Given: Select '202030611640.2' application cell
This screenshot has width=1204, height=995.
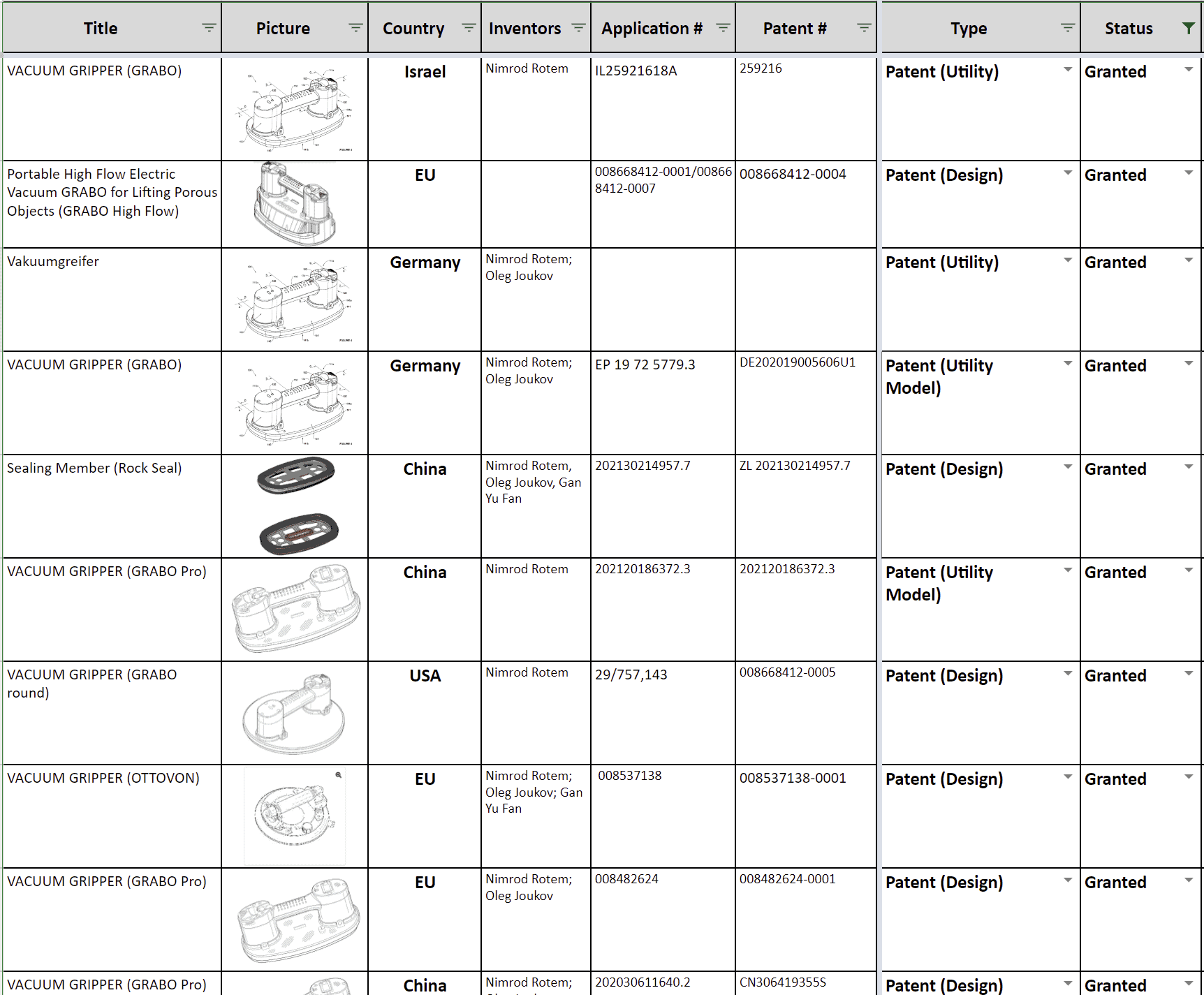Looking at the screenshot, I should [663, 983].
